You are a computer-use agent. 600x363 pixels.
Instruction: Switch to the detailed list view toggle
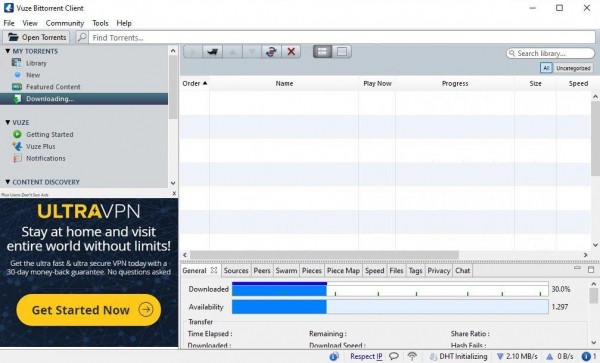coord(322,52)
